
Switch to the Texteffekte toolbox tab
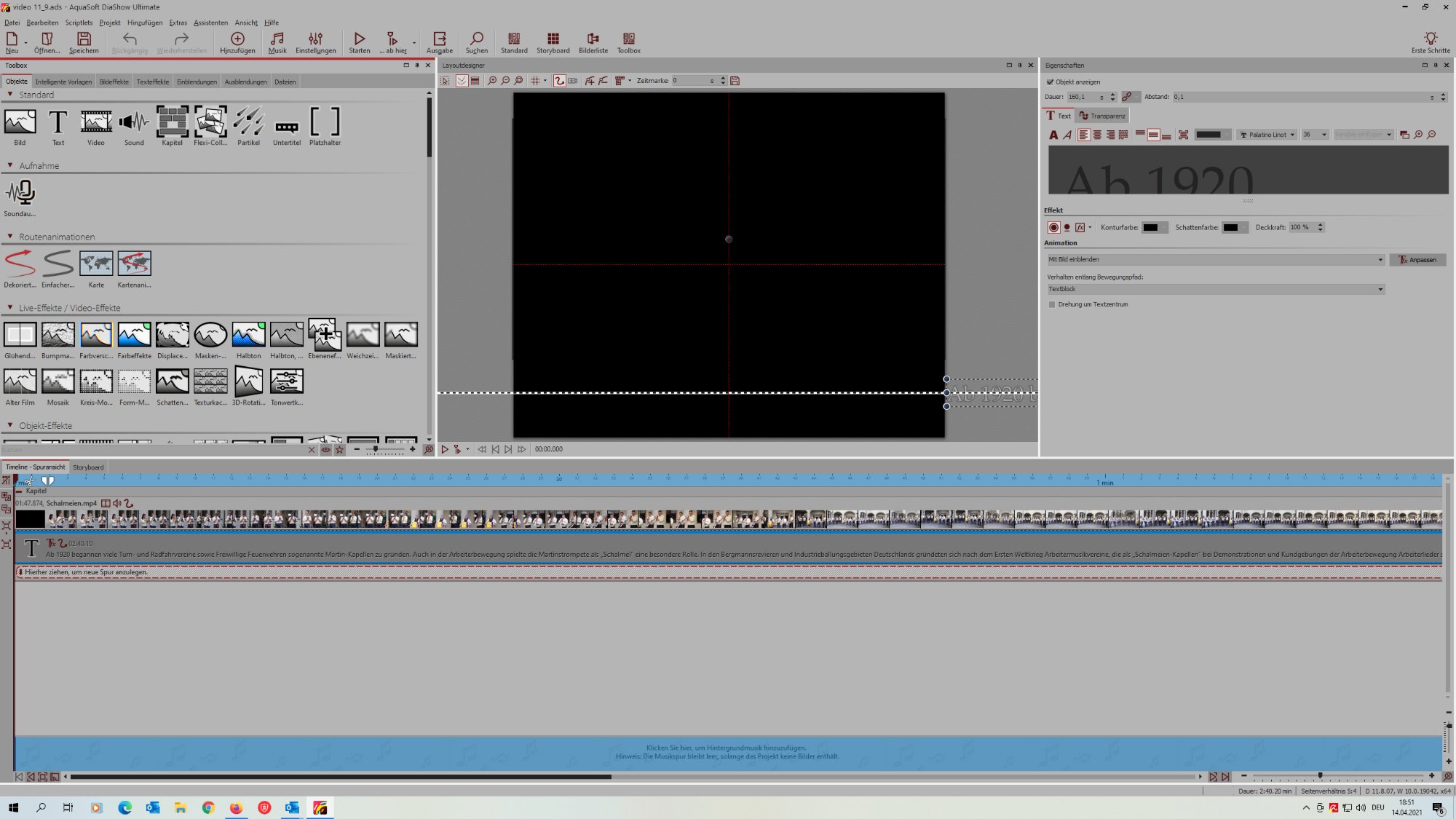(x=153, y=82)
